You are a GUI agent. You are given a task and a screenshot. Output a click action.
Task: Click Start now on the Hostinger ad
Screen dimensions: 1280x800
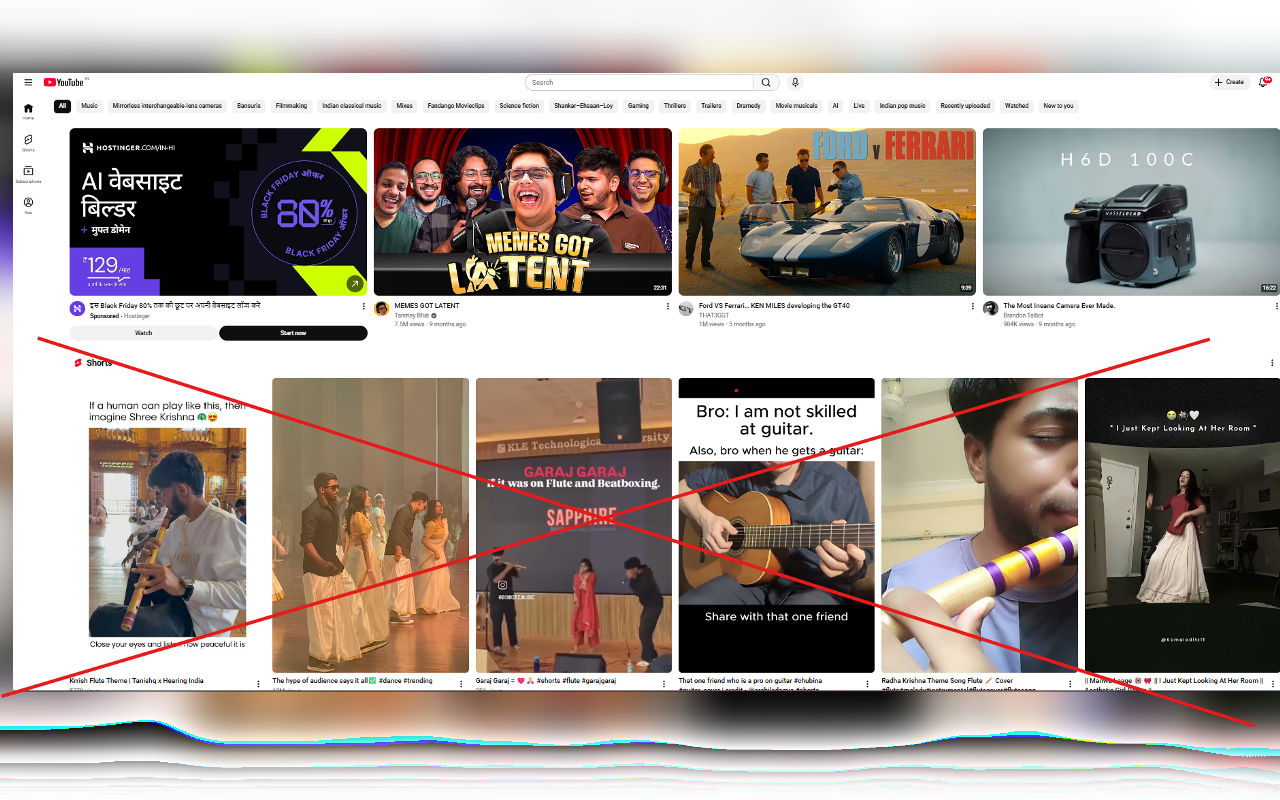293,333
